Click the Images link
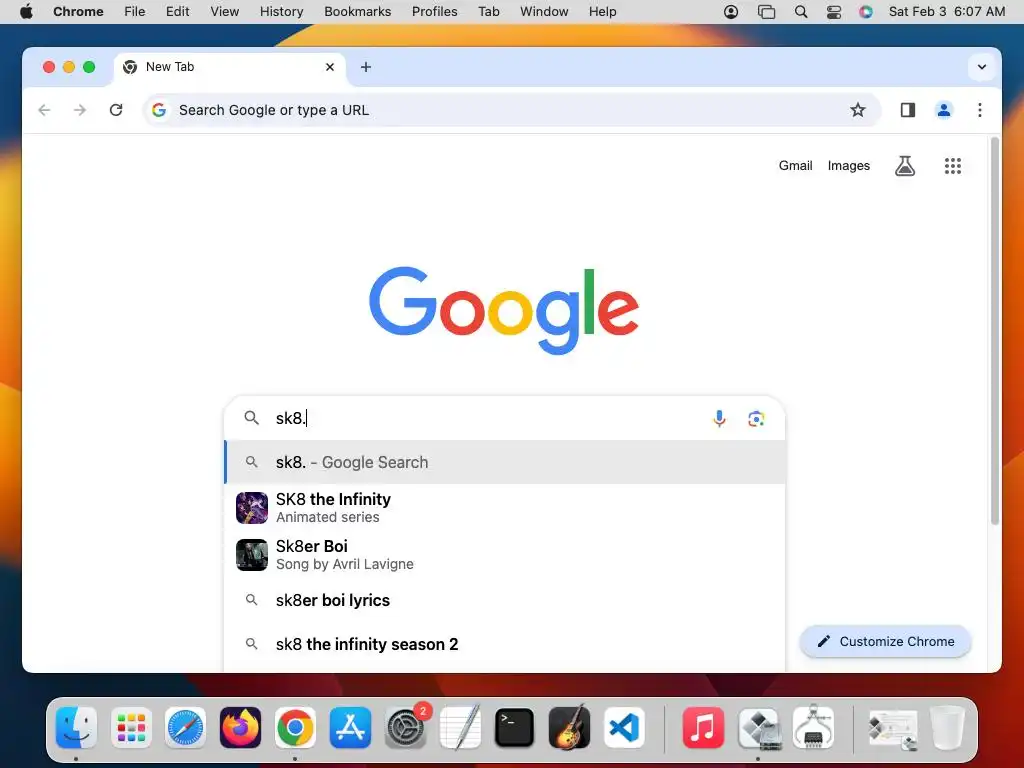This screenshot has width=1024, height=768. pos(848,166)
